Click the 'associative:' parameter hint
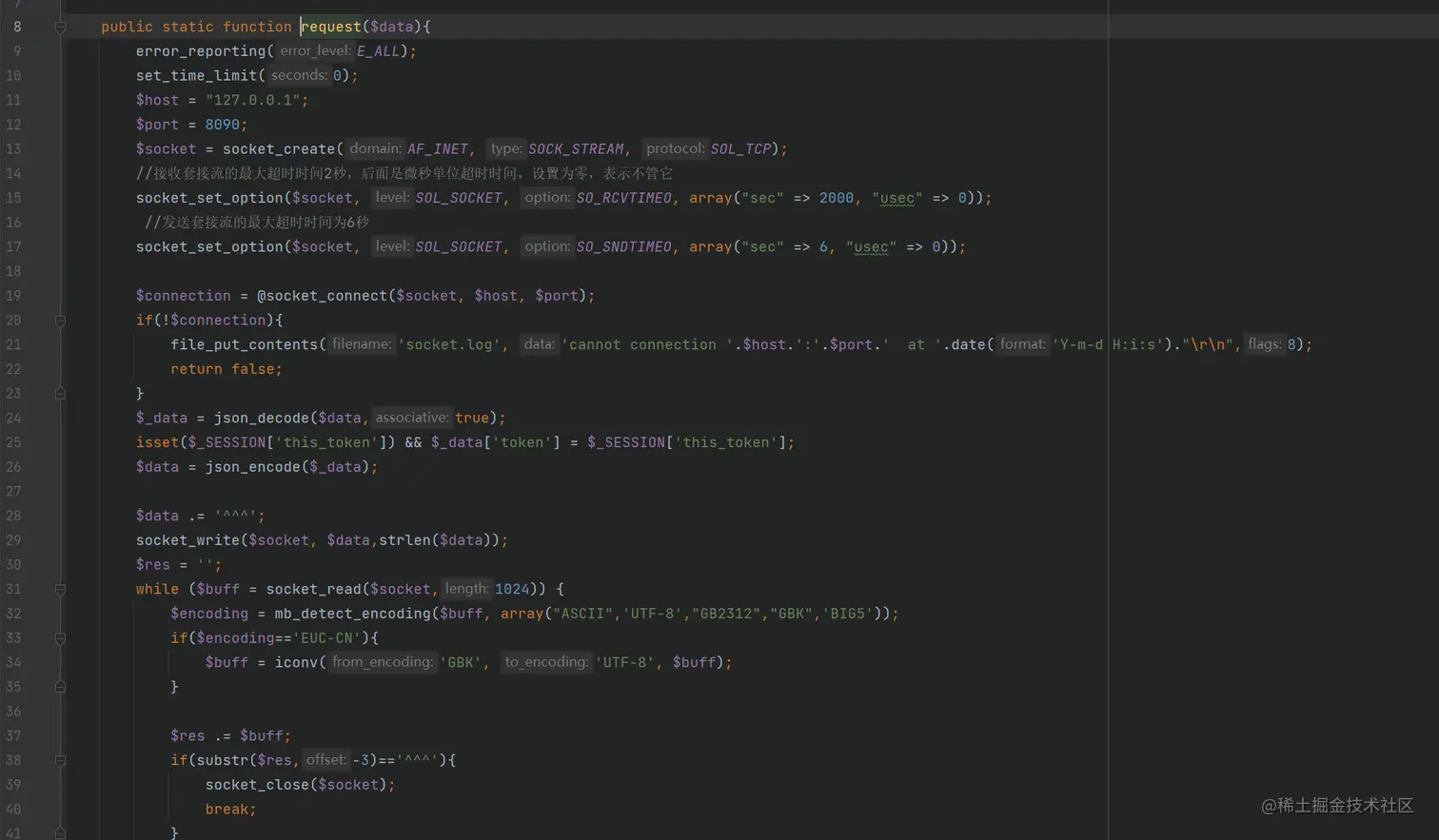This screenshot has height=840, width=1439. [411, 418]
